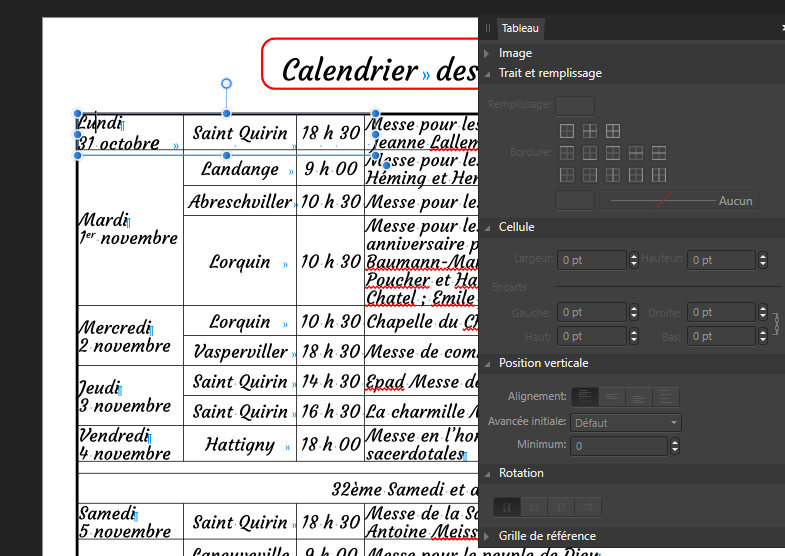Align cell text to vertical center

click(612, 397)
